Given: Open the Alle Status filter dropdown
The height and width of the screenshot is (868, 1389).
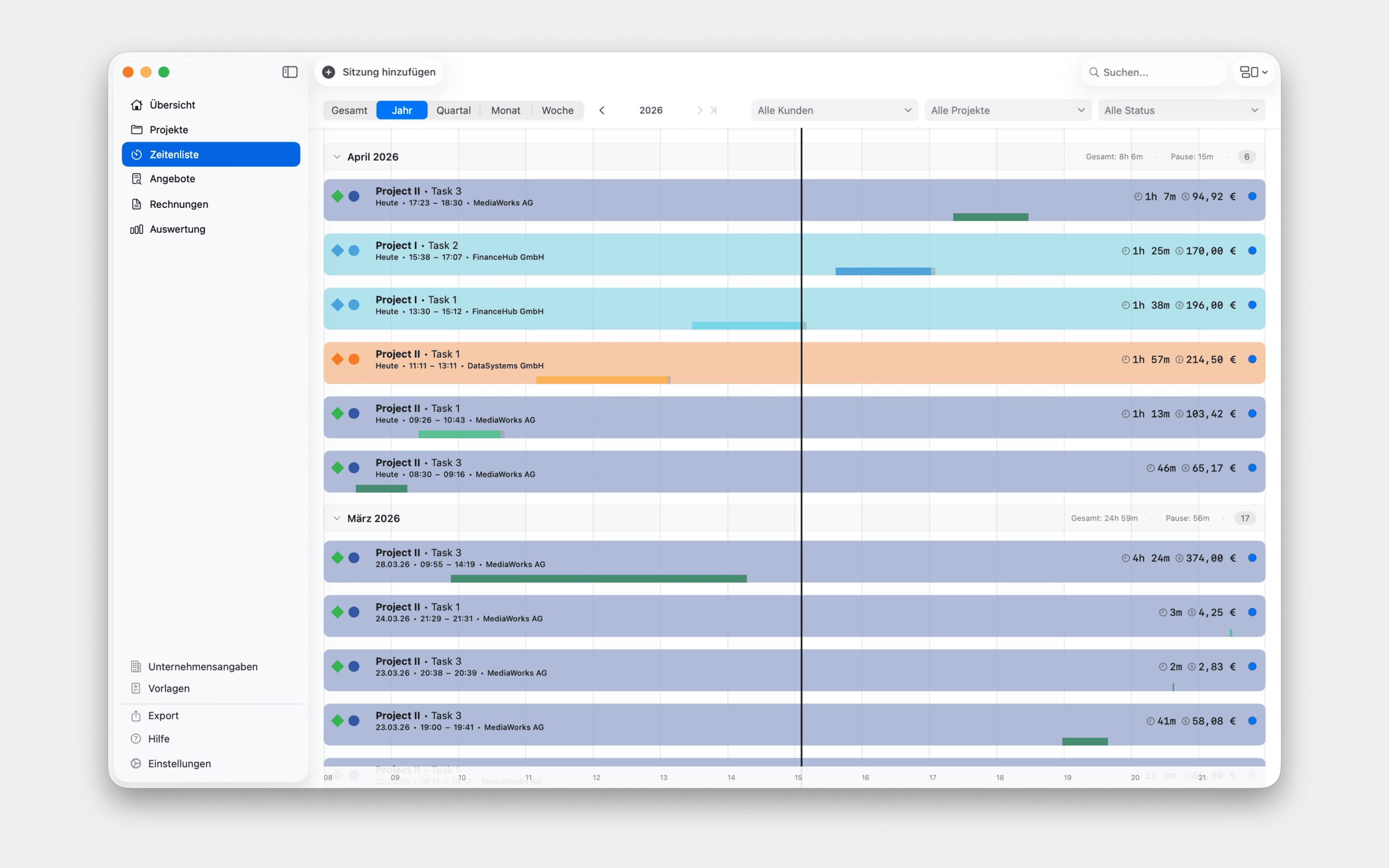Looking at the screenshot, I should click(x=1181, y=110).
